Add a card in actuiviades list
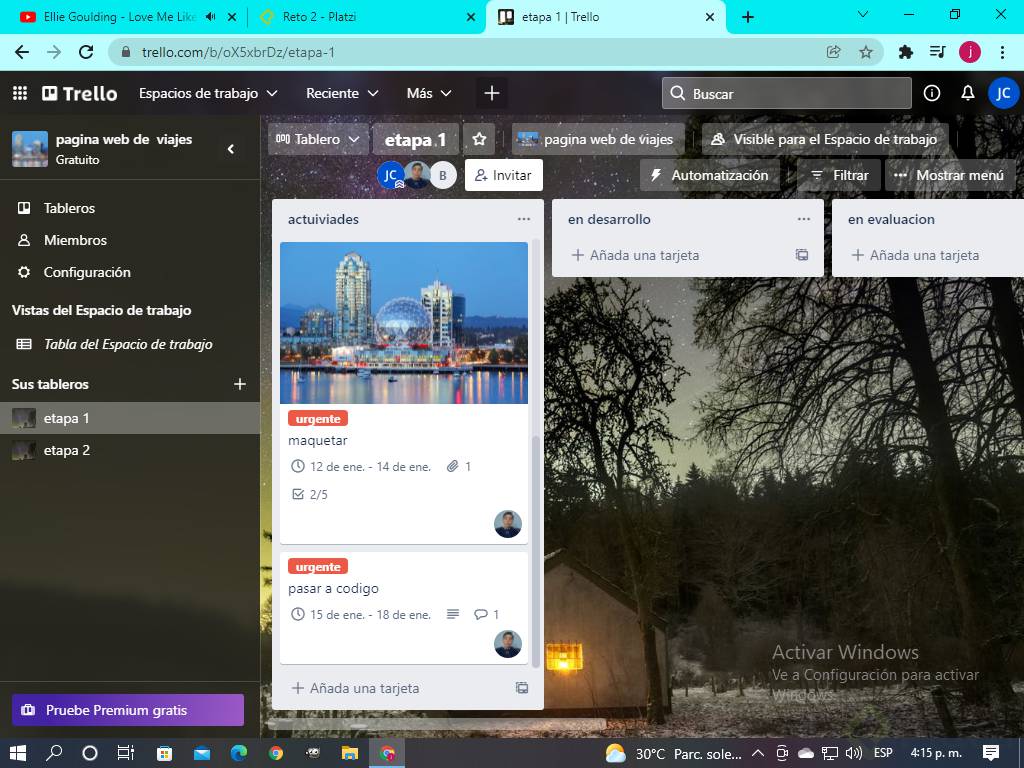The height and width of the screenshot is (768, 1024). tap(355, 688)
